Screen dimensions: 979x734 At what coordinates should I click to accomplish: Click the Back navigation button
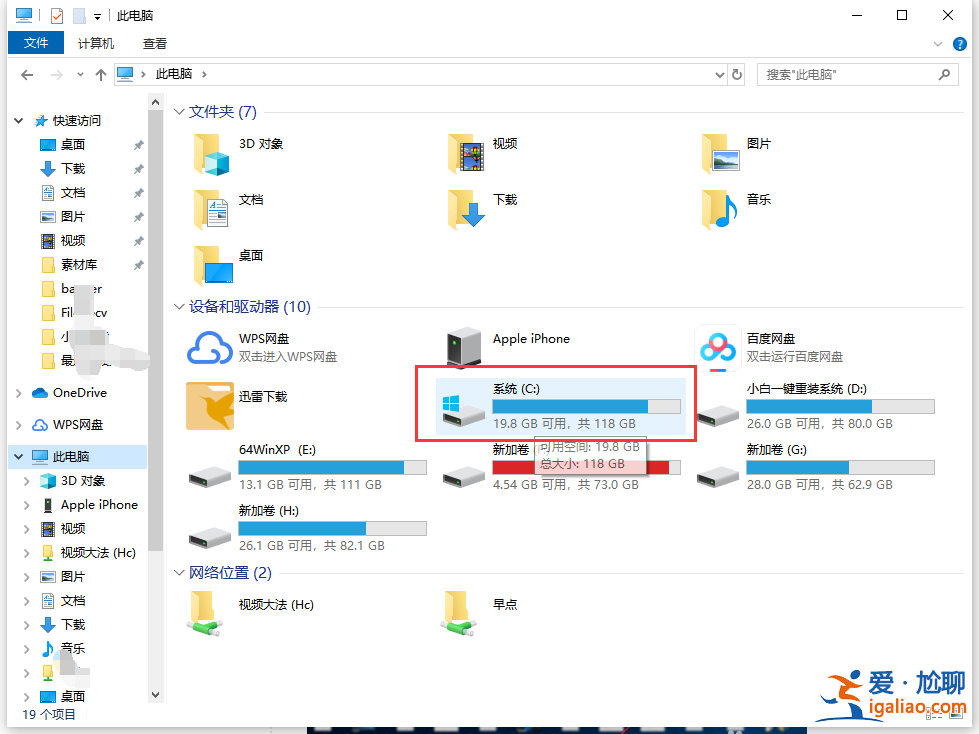[x=25, y=73]
